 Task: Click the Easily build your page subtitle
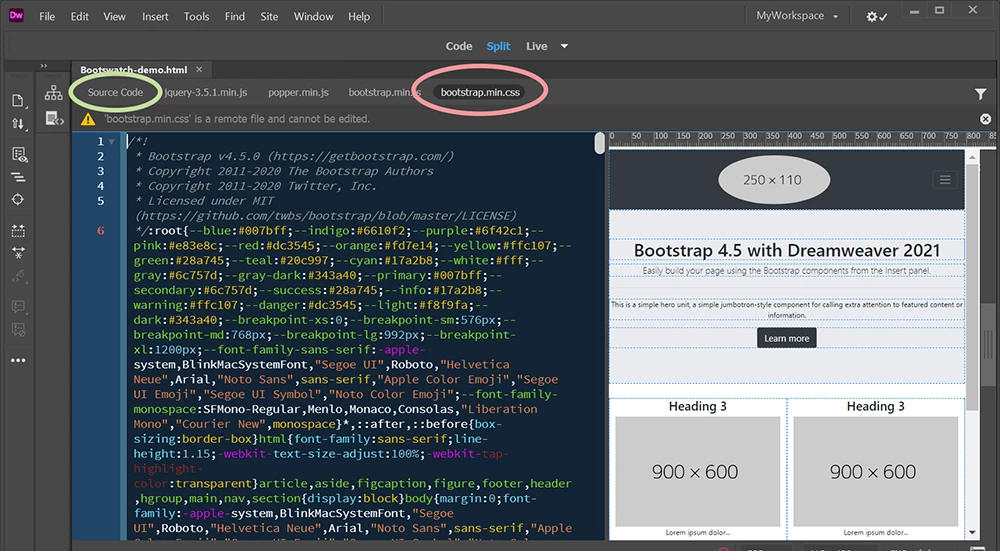pyautogui.click(x=786, y=270)
